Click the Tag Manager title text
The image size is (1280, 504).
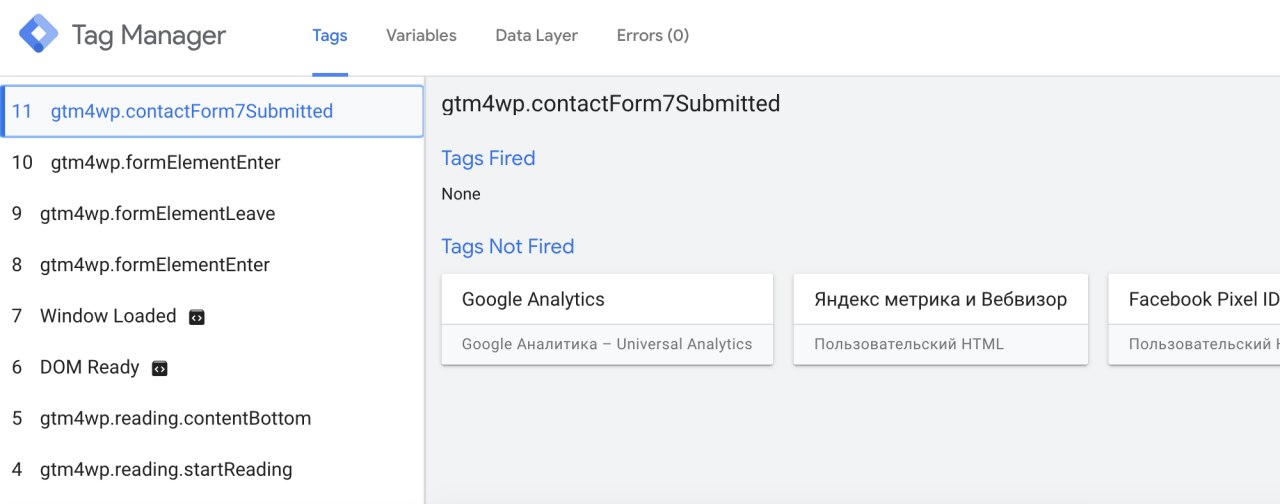[149, 36]
